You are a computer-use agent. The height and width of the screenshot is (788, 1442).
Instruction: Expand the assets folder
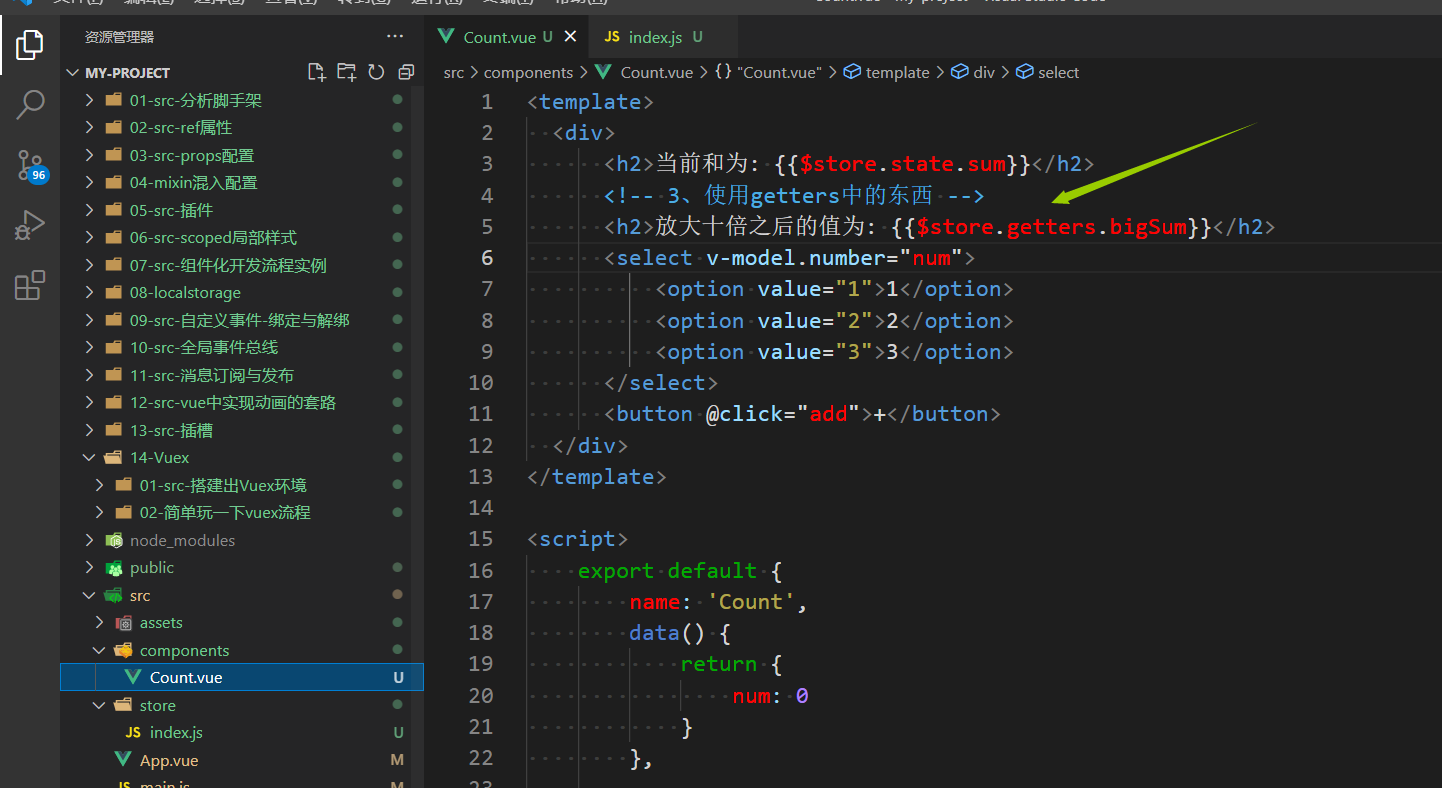tap(242, 623)
